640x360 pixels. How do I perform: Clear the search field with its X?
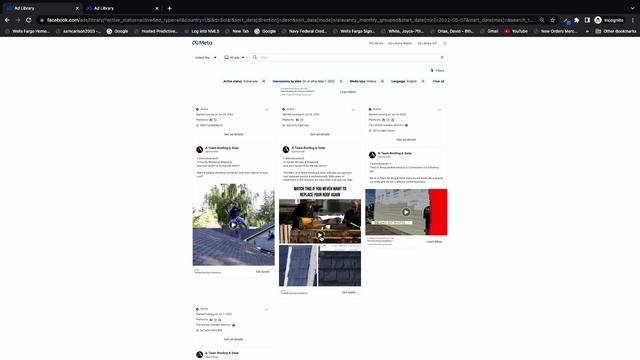point(442,58)
